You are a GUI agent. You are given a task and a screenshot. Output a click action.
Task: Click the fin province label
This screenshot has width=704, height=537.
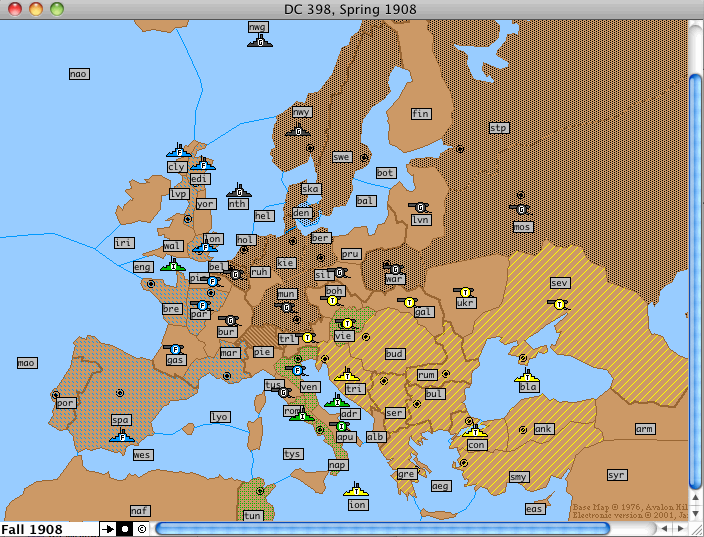421,114
